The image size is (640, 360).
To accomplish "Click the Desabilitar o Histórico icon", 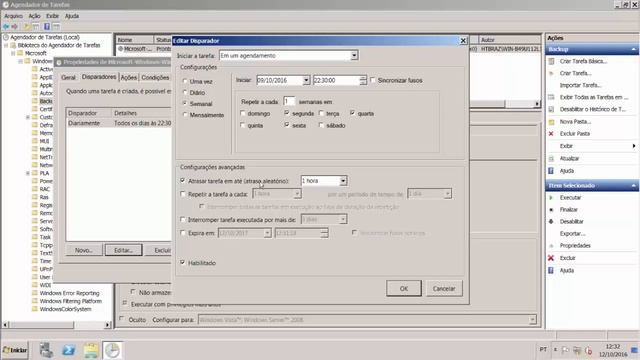I will [x=551, y=109].
